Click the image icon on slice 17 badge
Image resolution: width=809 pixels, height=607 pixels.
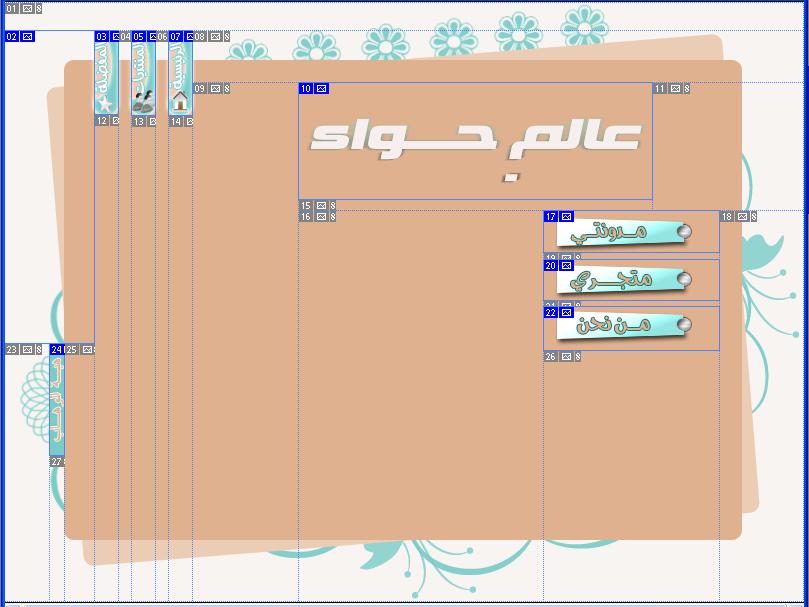[566, 217]
